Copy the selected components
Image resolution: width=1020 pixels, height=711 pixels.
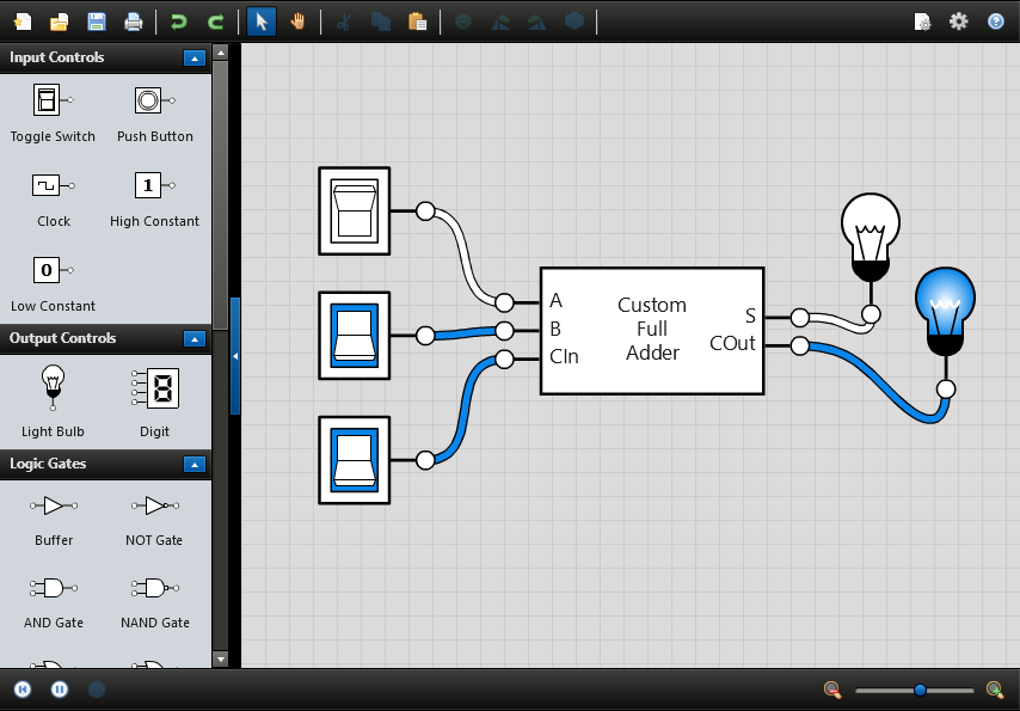click(381, 22)
